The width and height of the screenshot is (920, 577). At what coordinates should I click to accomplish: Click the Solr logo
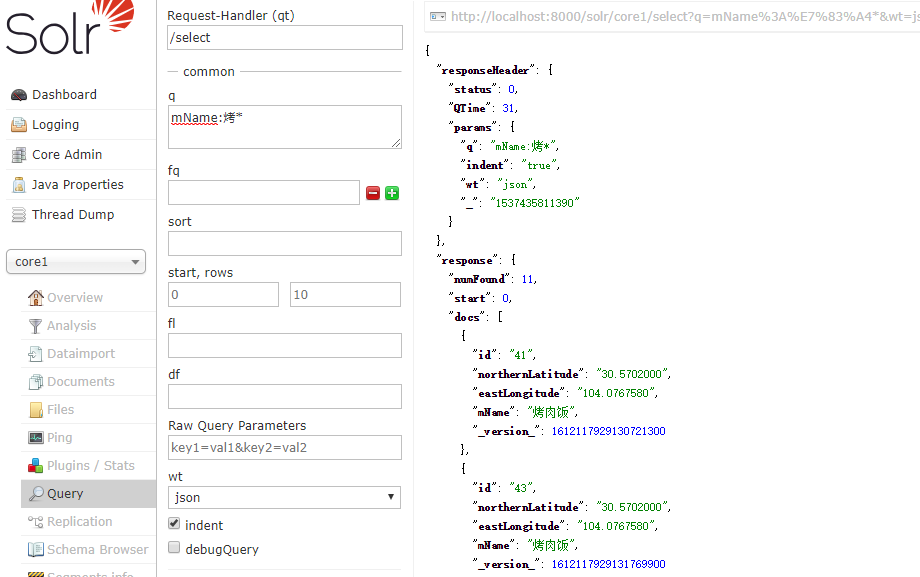[x=70, y=28]
